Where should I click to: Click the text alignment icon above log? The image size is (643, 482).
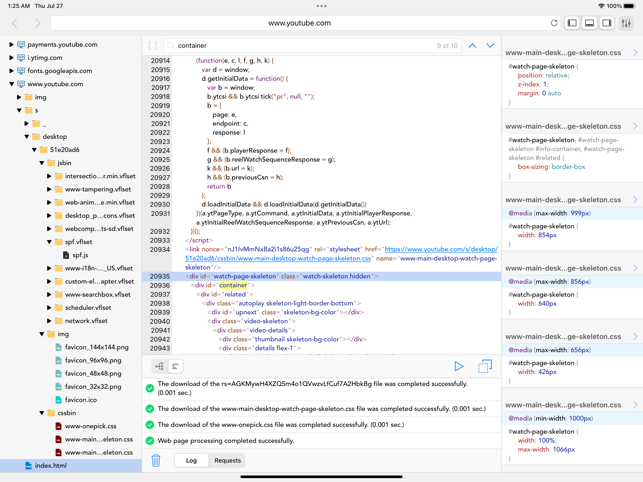click(176, 366)
